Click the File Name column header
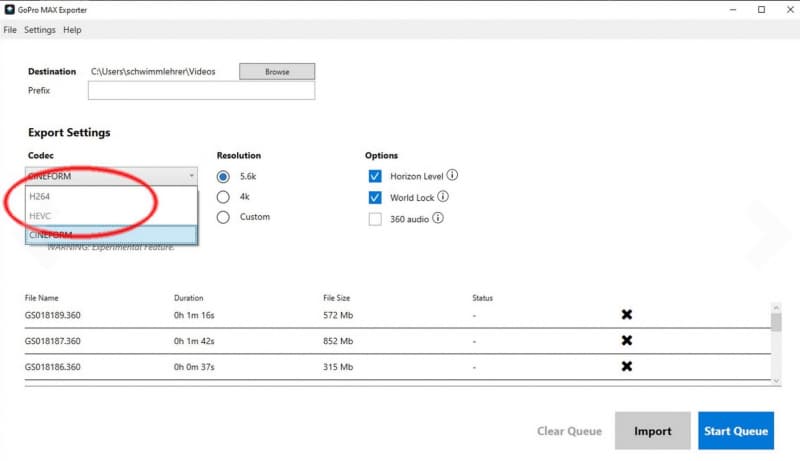800x461 pixels. click(x=41, y=298)
